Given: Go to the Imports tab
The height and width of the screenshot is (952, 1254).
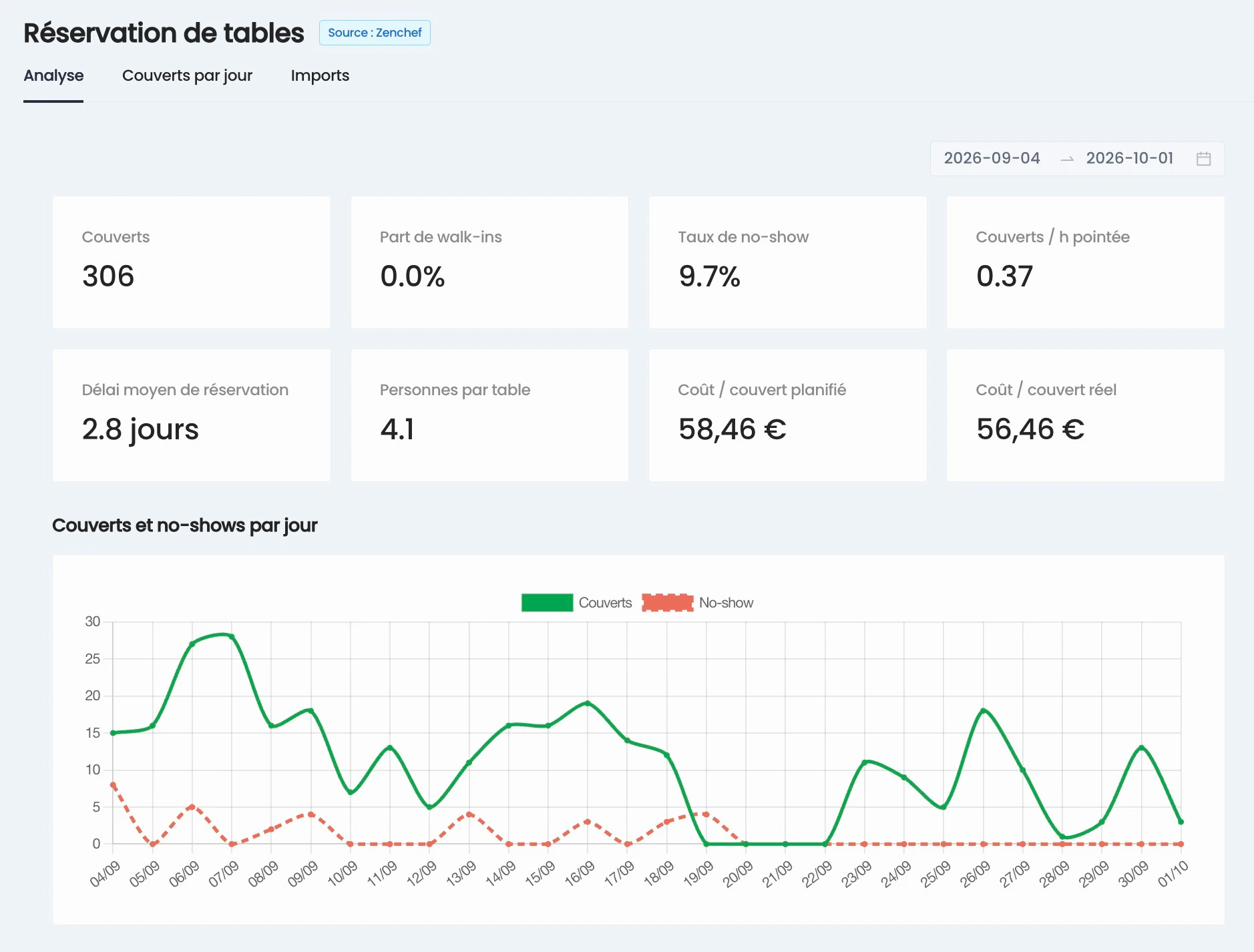Looking at the screenshot, I should pos(320,75).
